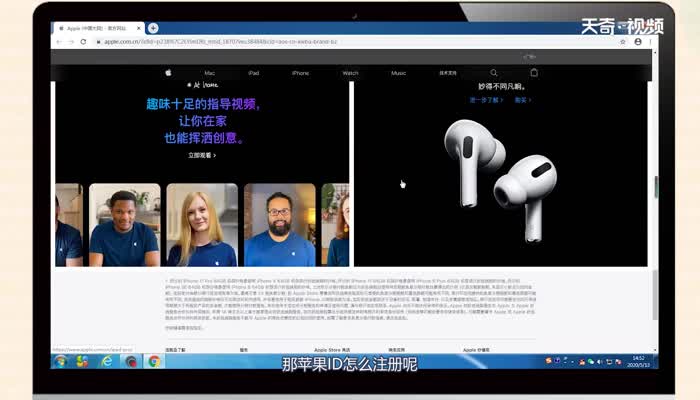Click the address bar URL field
700x400 pixels.
pyautogui.click(x=357, y=42)
